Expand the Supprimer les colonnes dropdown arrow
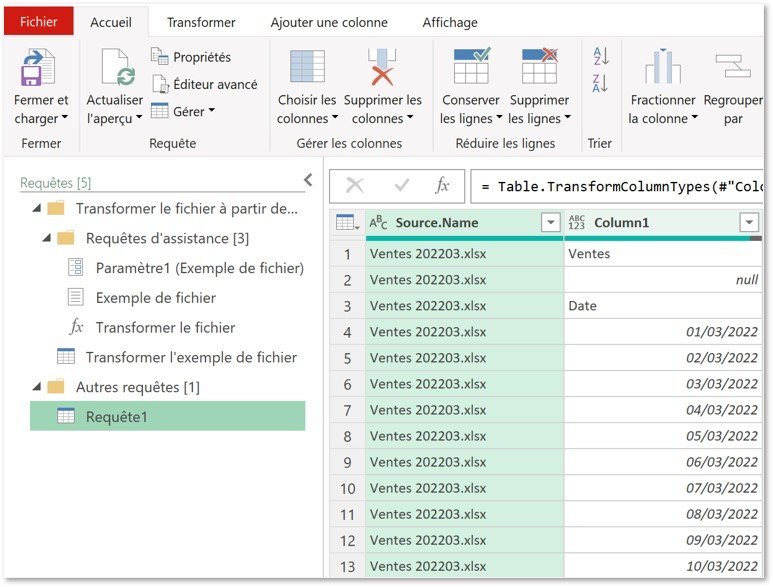The height and width of the screenshot is (587, 773). [410, 118]
